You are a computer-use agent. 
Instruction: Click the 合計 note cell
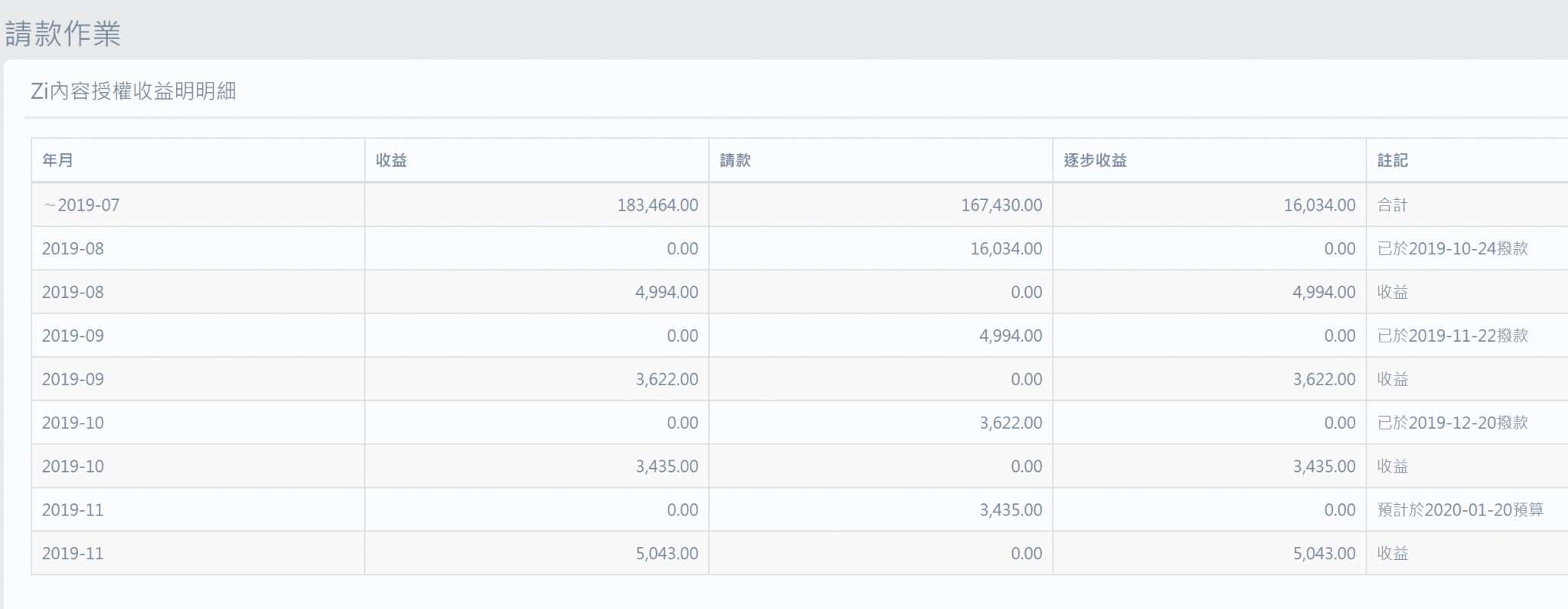pyautogui.click(x=1392, y=205)
